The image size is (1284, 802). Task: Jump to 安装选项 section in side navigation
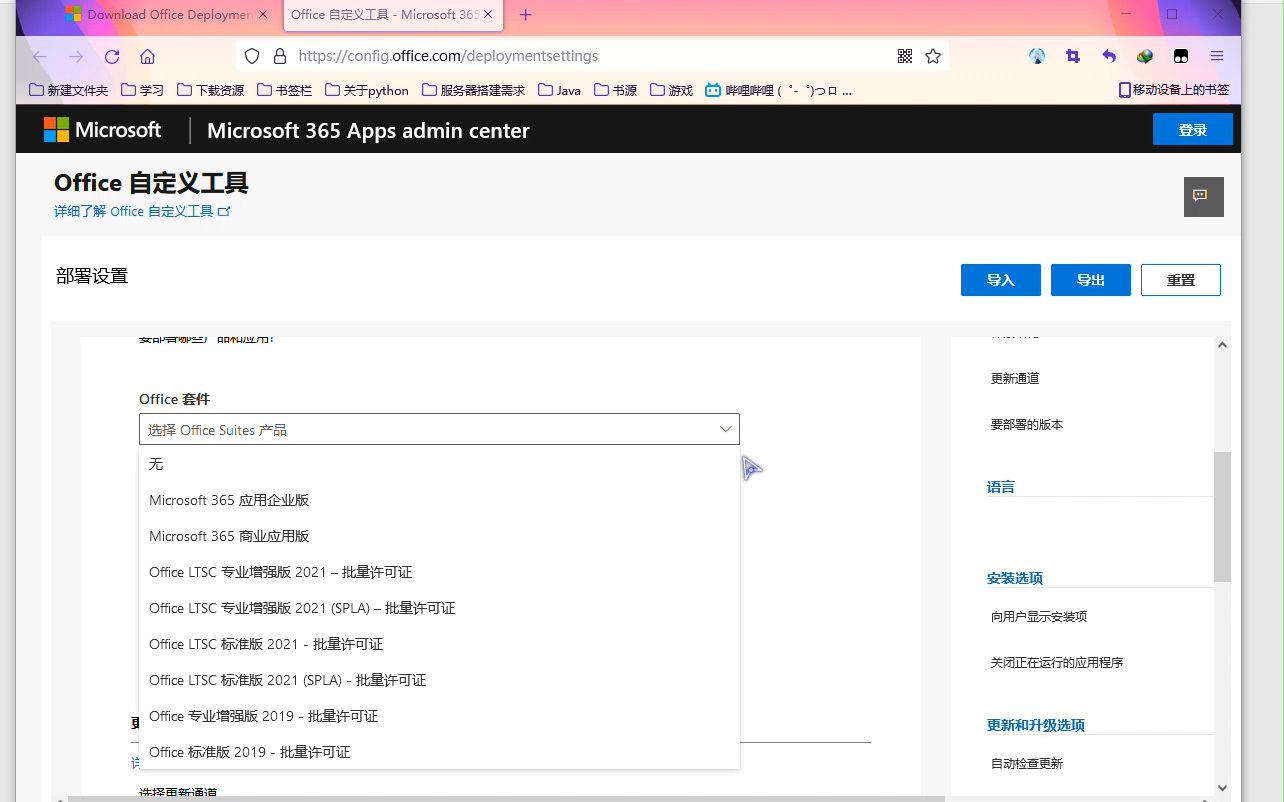(1015, 578)
